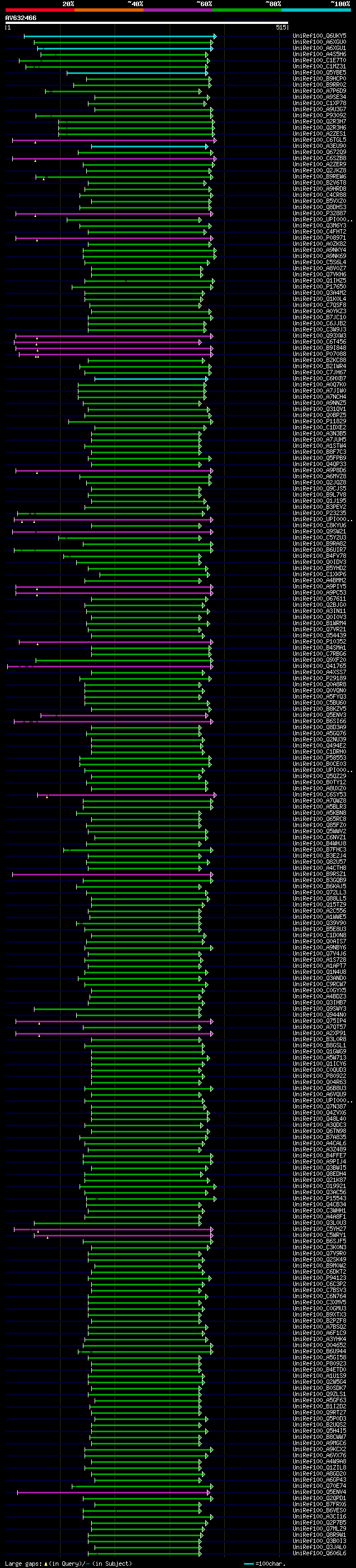Select label UniRef100_Q72LL3
356x1568 pixels.
point(319,892)
